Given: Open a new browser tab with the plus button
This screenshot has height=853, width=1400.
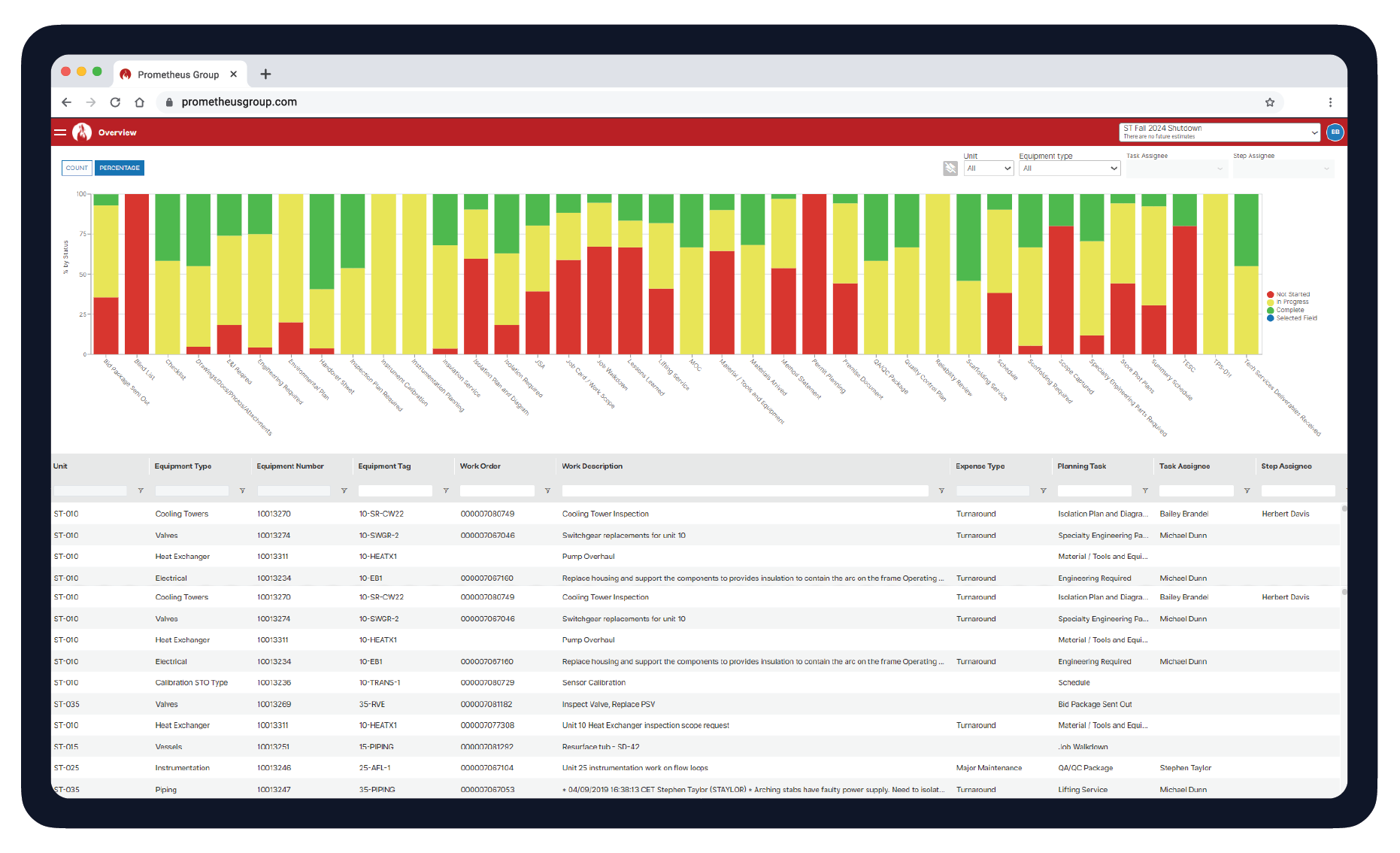Looking at the screenshot, I should tap(265, 74).
